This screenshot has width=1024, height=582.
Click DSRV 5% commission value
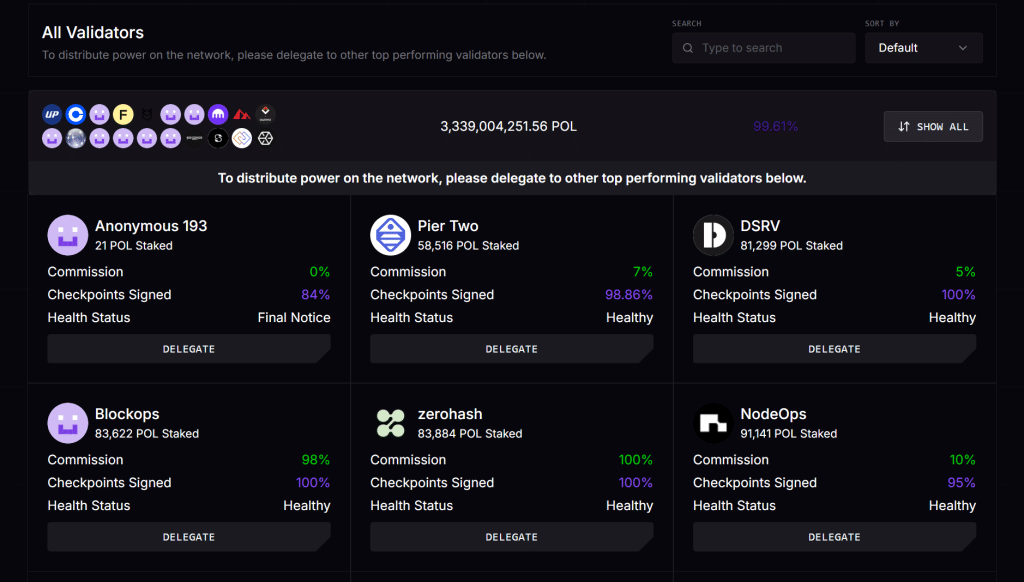point(965,272)
